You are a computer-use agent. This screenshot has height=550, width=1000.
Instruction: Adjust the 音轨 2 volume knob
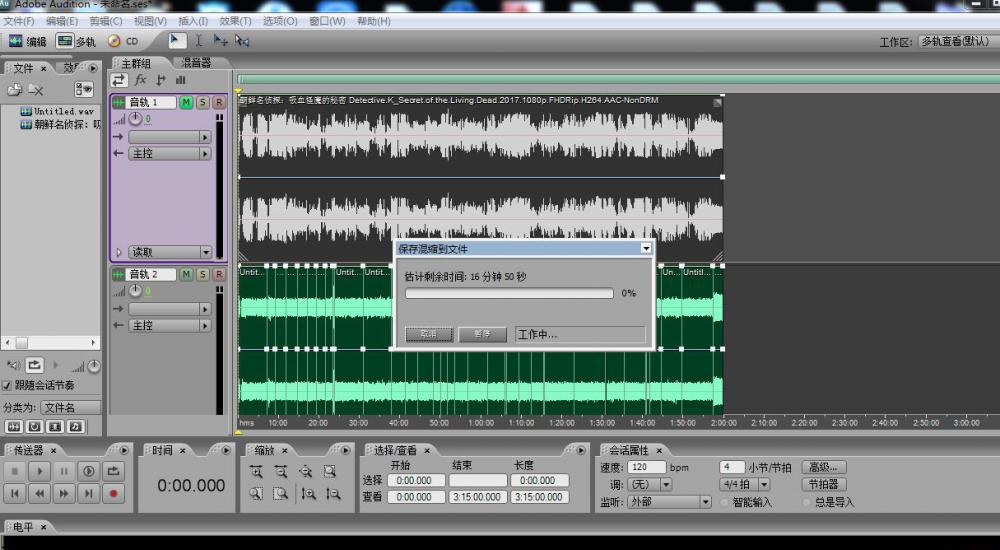click(x=135, y=291)
